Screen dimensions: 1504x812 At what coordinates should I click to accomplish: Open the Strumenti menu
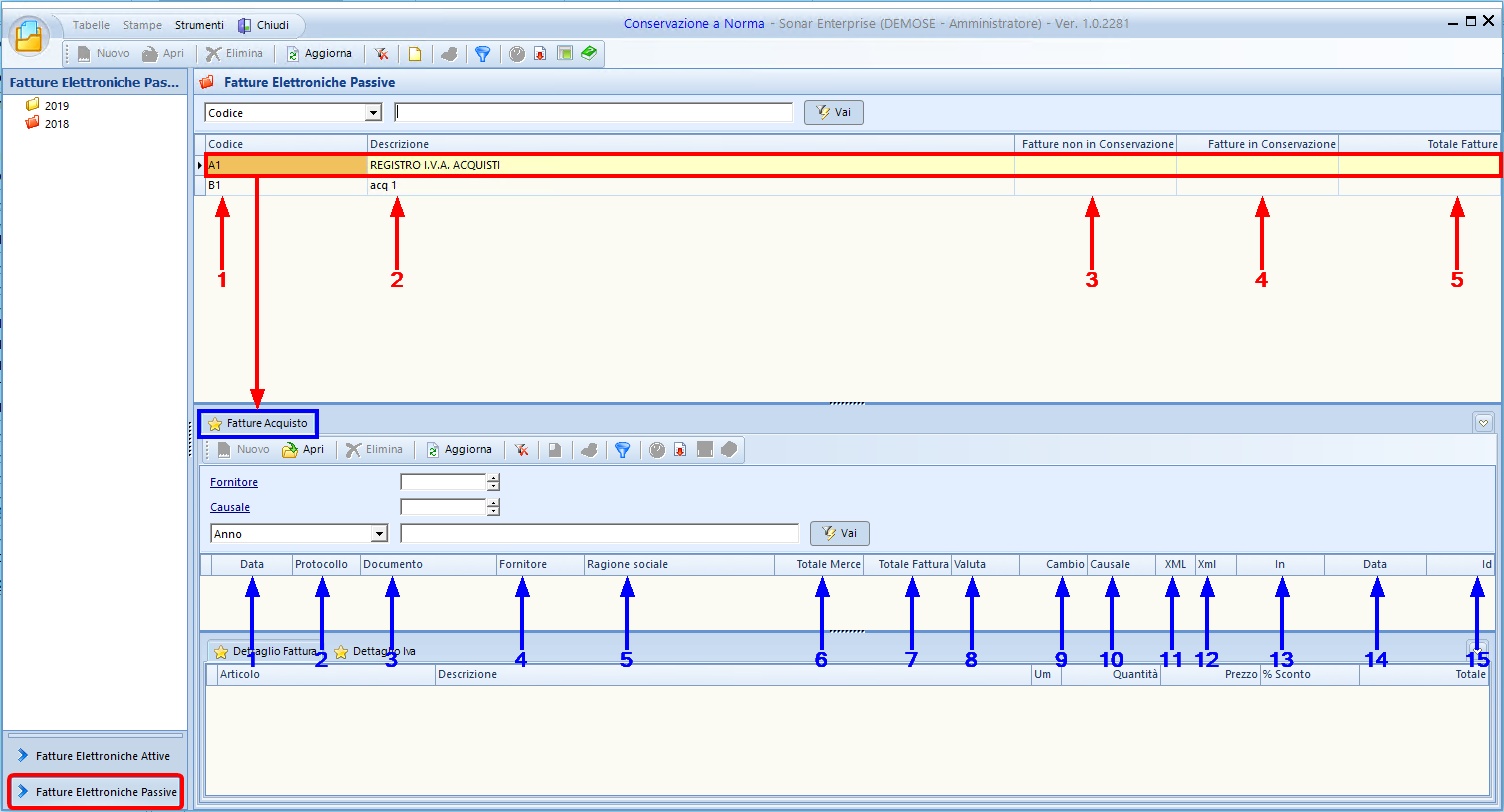[198, 25]
